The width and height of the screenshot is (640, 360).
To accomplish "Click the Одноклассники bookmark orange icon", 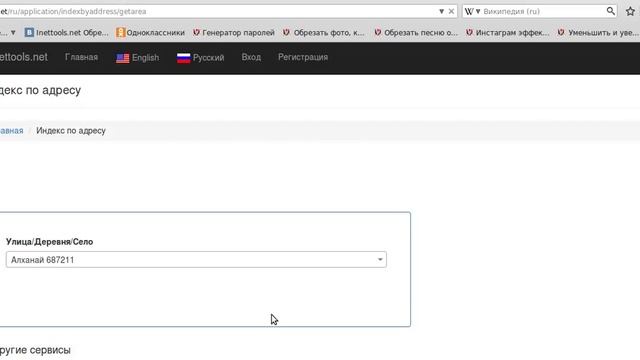I will [120, 32].
